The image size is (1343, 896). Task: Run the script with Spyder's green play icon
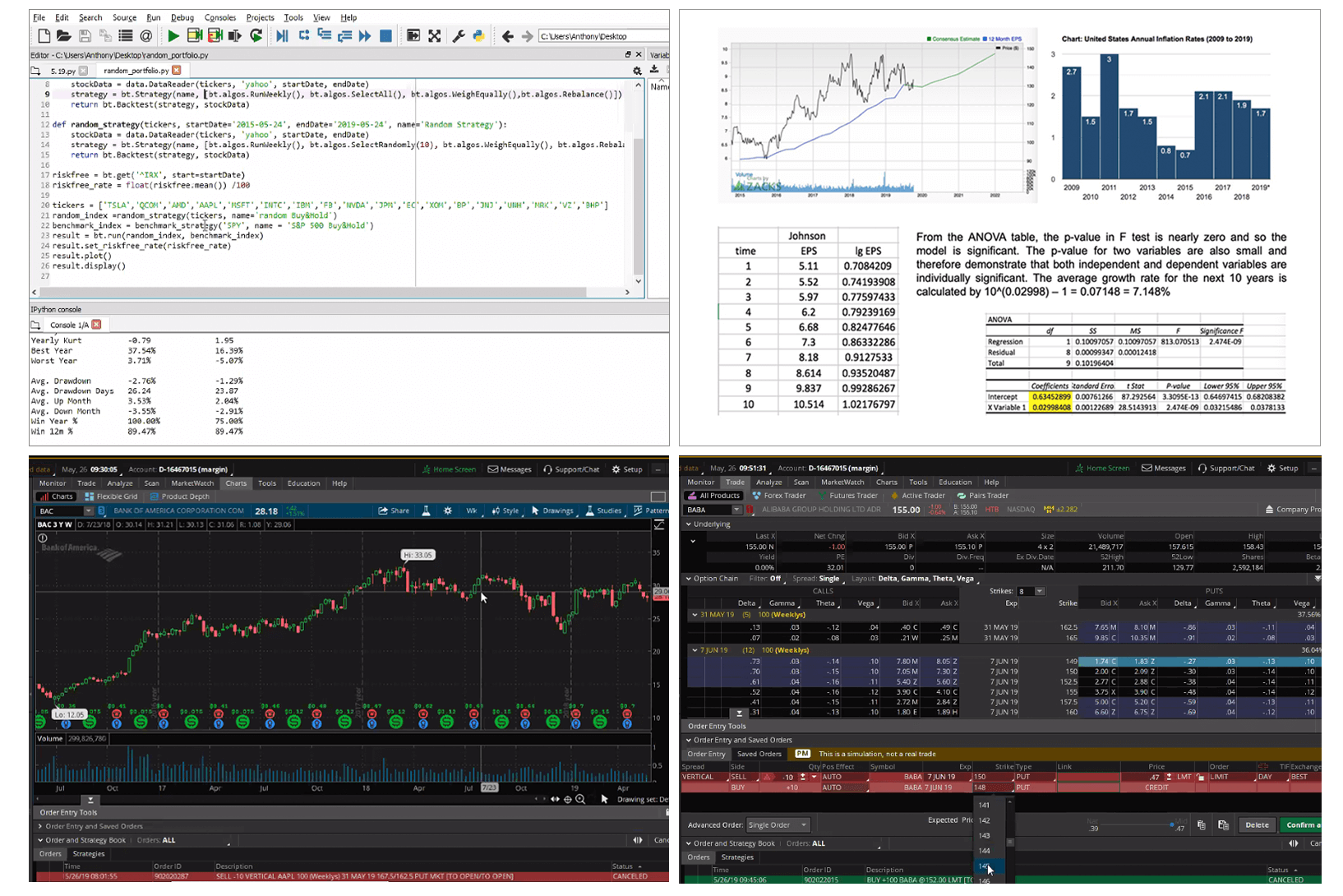click(173, 36)
